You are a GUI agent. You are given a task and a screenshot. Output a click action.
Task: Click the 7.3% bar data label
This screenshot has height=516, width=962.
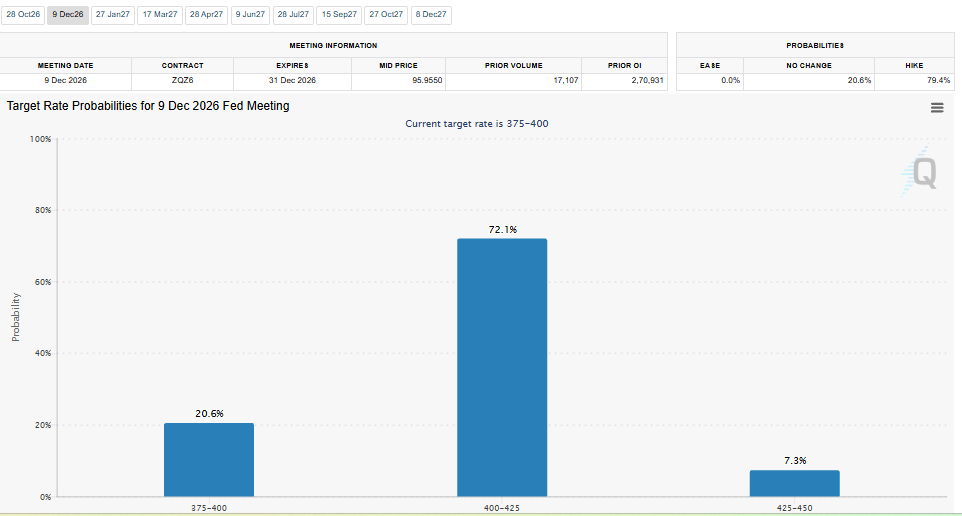(x=795, y=461)
